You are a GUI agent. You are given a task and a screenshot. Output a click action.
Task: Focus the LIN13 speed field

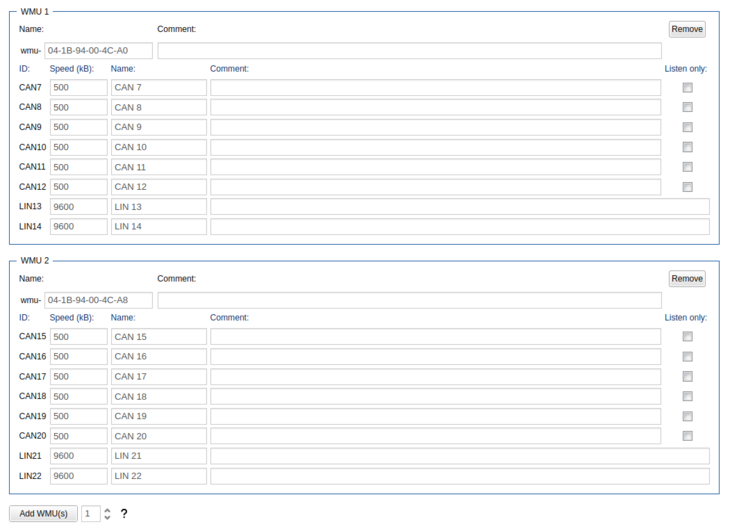point(78,207)
